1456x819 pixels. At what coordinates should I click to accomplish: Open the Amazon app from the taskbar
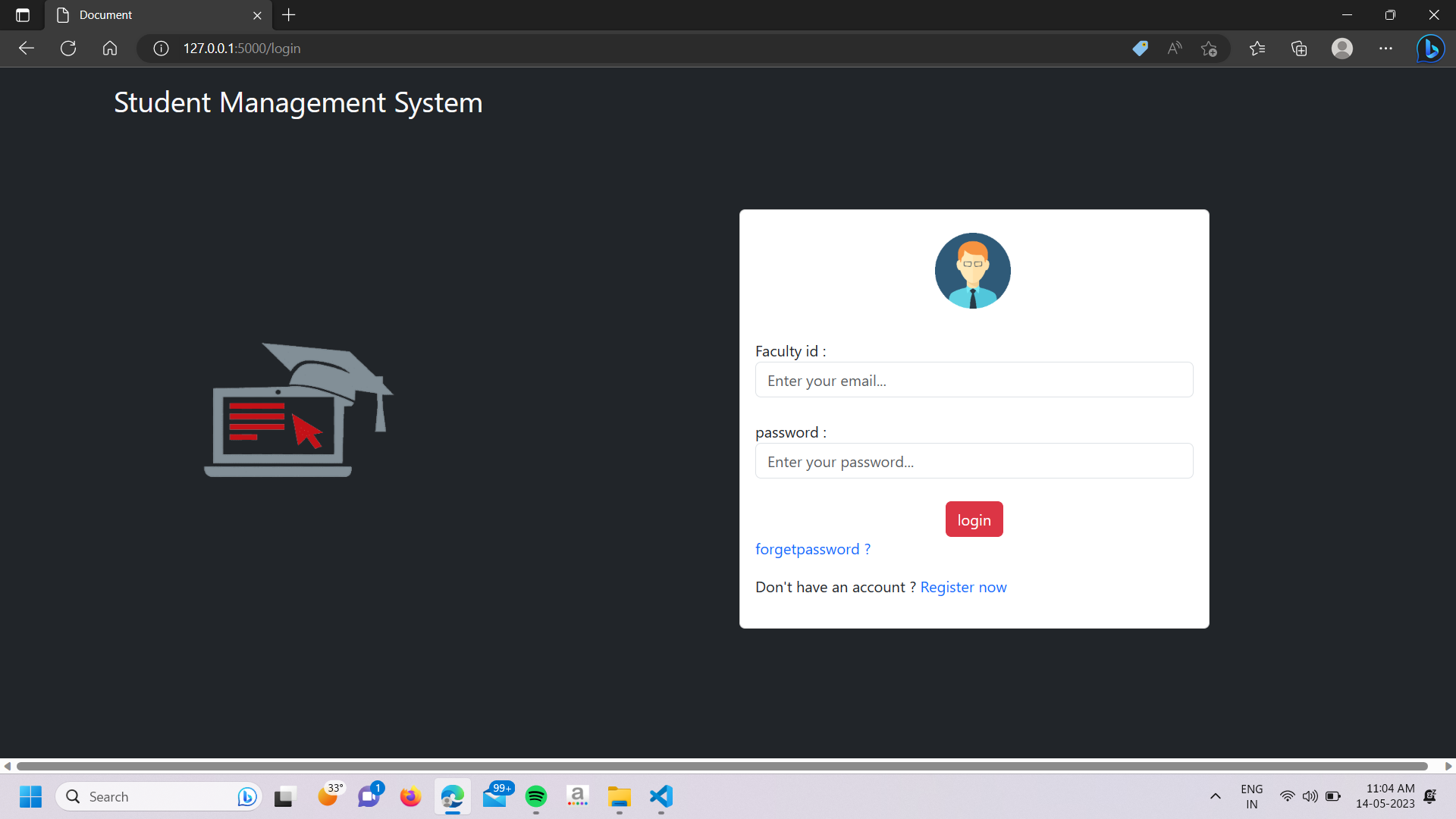(577, 796)
